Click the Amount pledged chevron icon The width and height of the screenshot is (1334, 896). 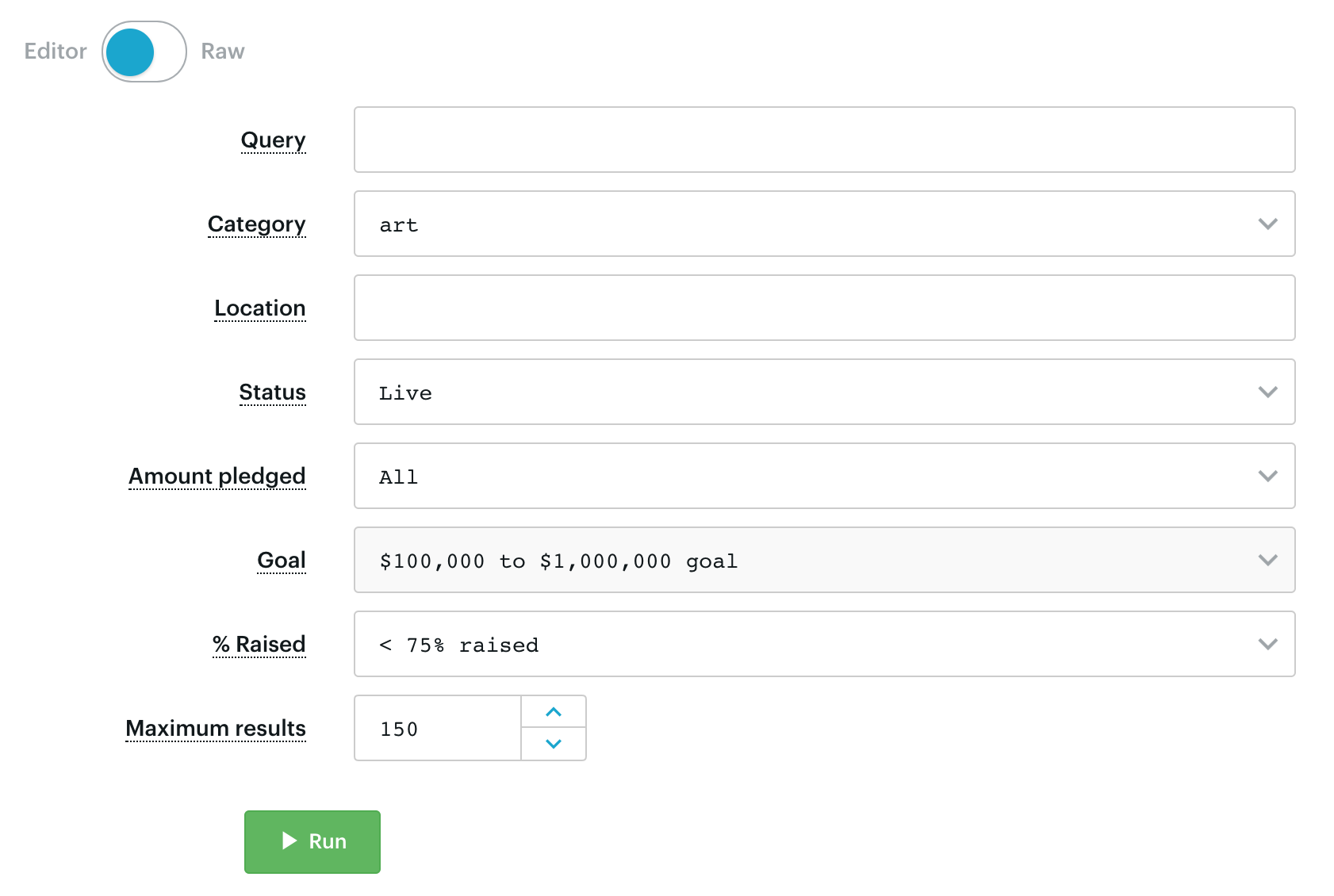[x=1267, y=476]
